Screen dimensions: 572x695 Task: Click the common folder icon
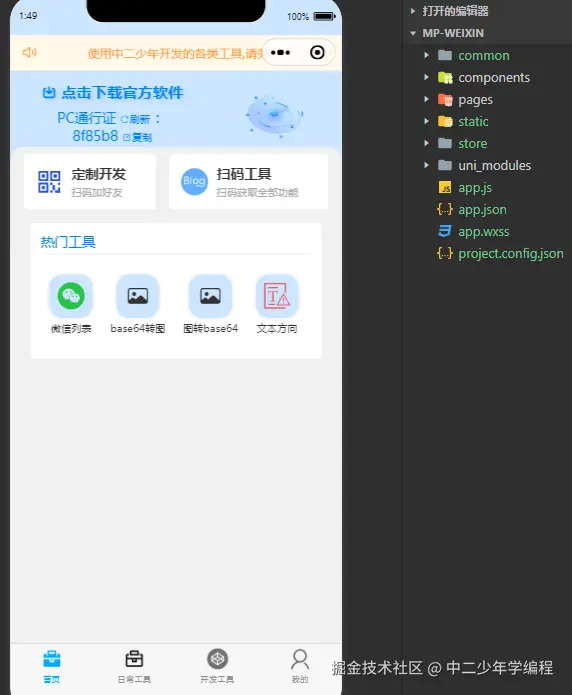445,55
